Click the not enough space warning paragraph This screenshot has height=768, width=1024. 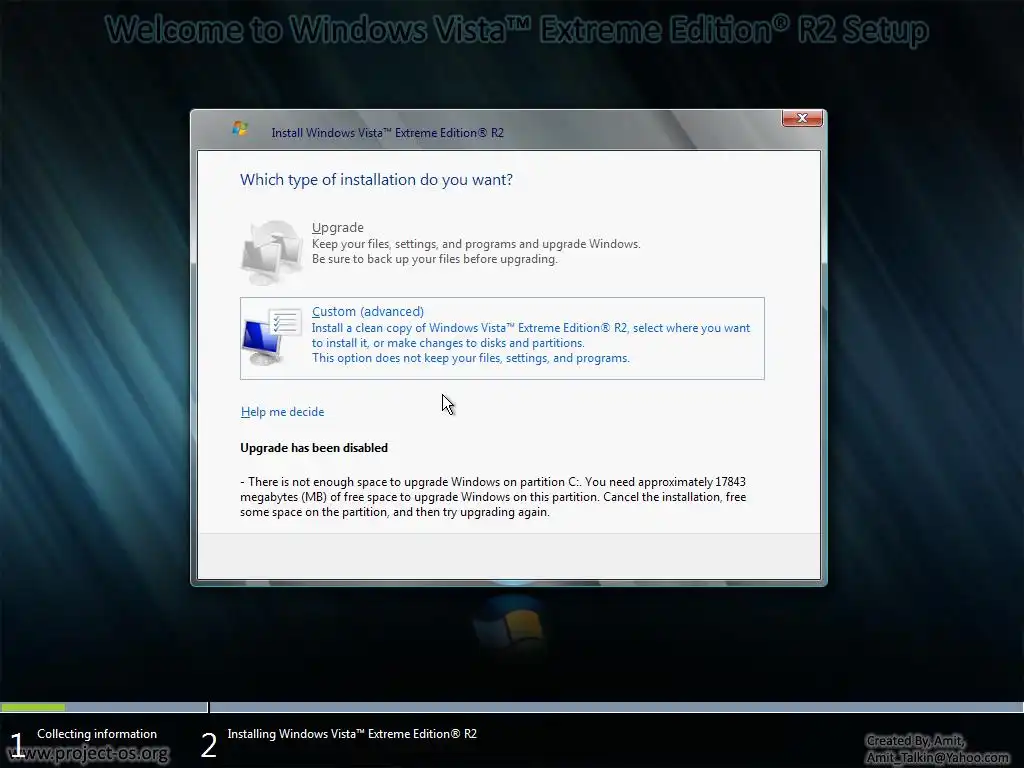[x=493, y=497]
